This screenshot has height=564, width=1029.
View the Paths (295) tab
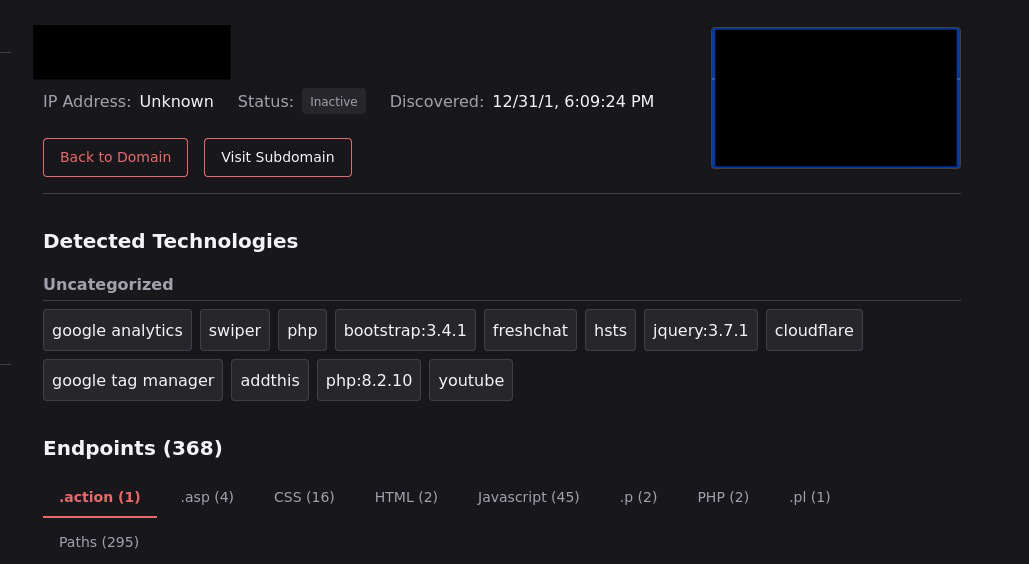[x=99, y=542]
